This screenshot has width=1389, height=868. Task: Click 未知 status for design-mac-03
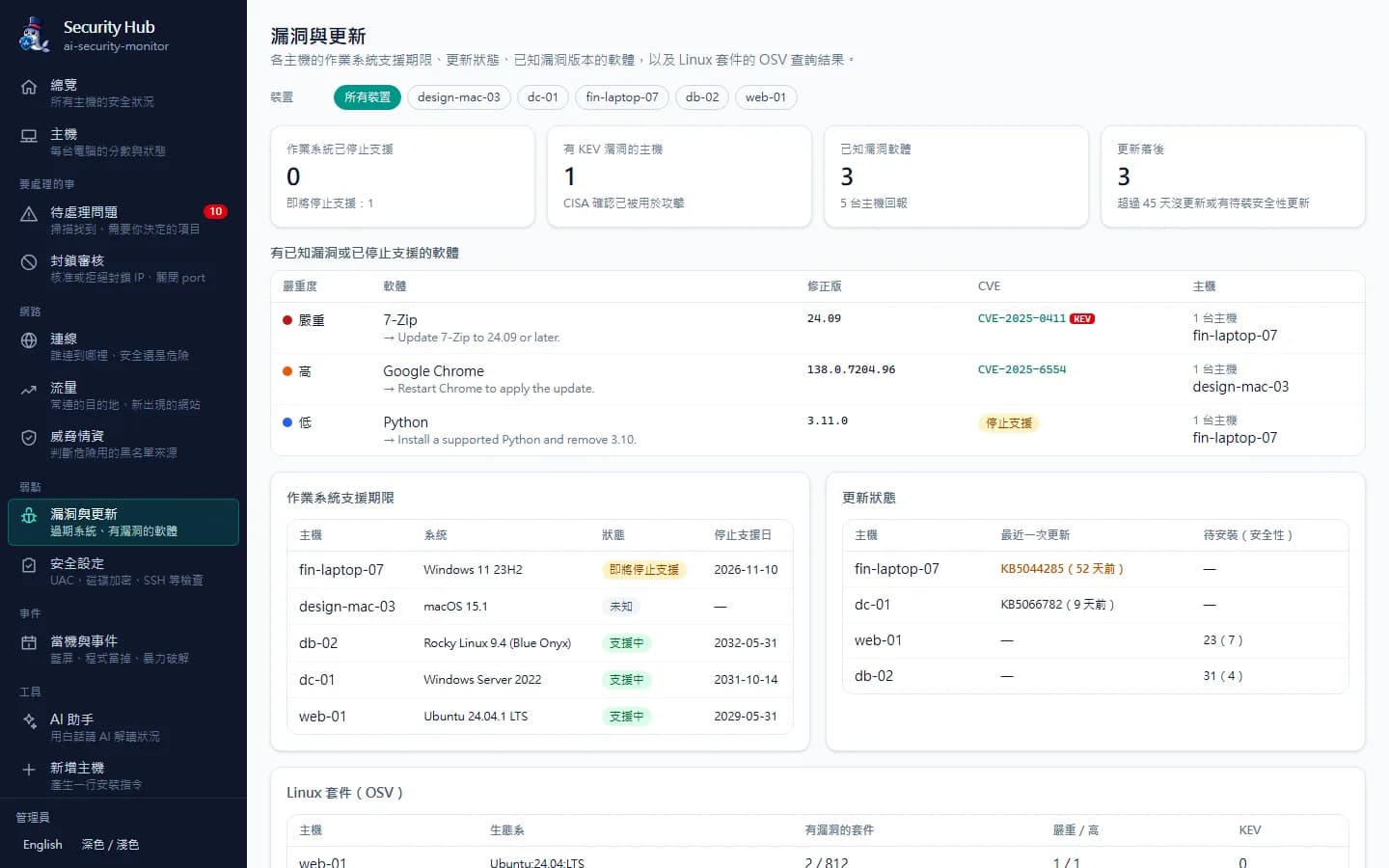(x=621, y=607)
